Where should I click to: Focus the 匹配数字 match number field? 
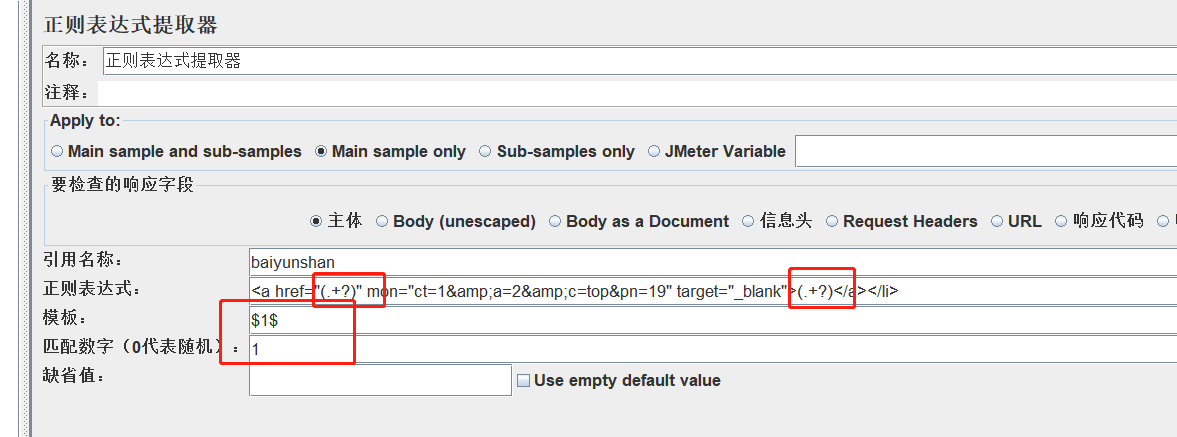(712, 350)
